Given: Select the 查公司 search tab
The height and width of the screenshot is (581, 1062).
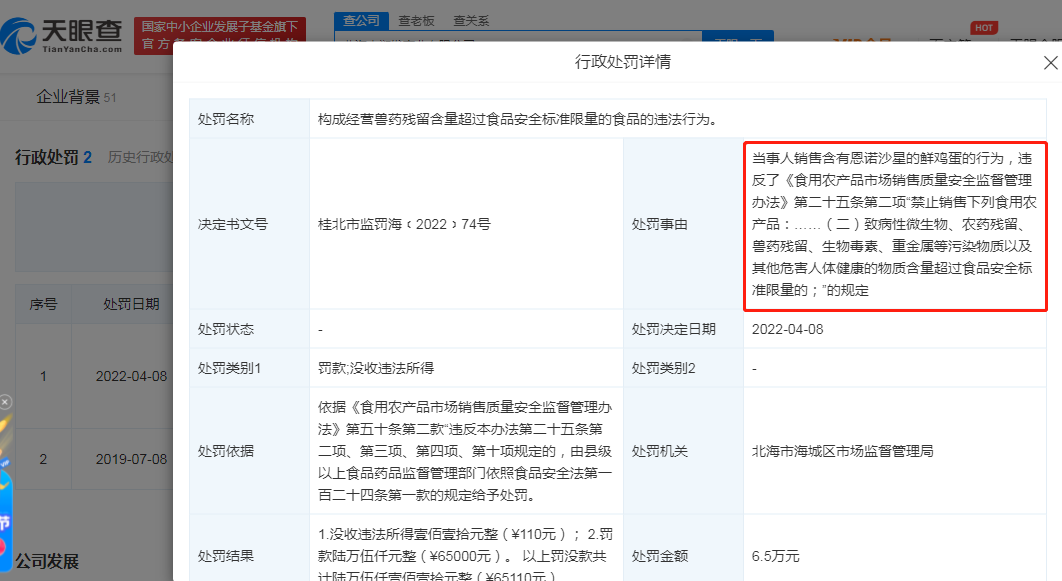Looking at the screenshot, I should point(361,20).
